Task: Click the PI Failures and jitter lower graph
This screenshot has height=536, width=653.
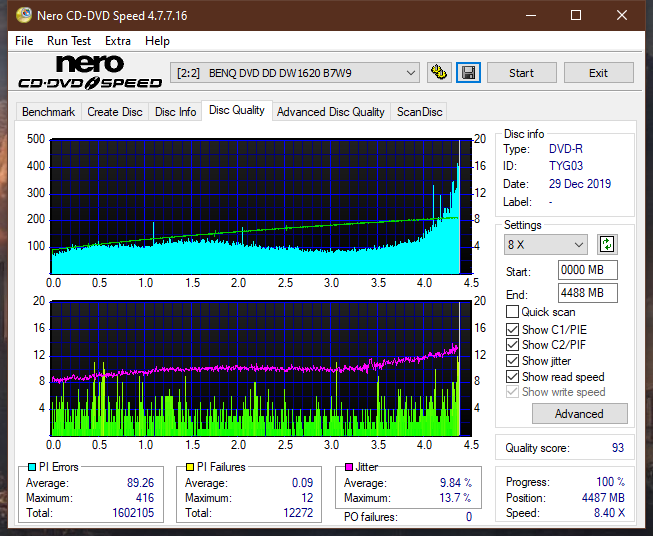Action: point(261,369)
